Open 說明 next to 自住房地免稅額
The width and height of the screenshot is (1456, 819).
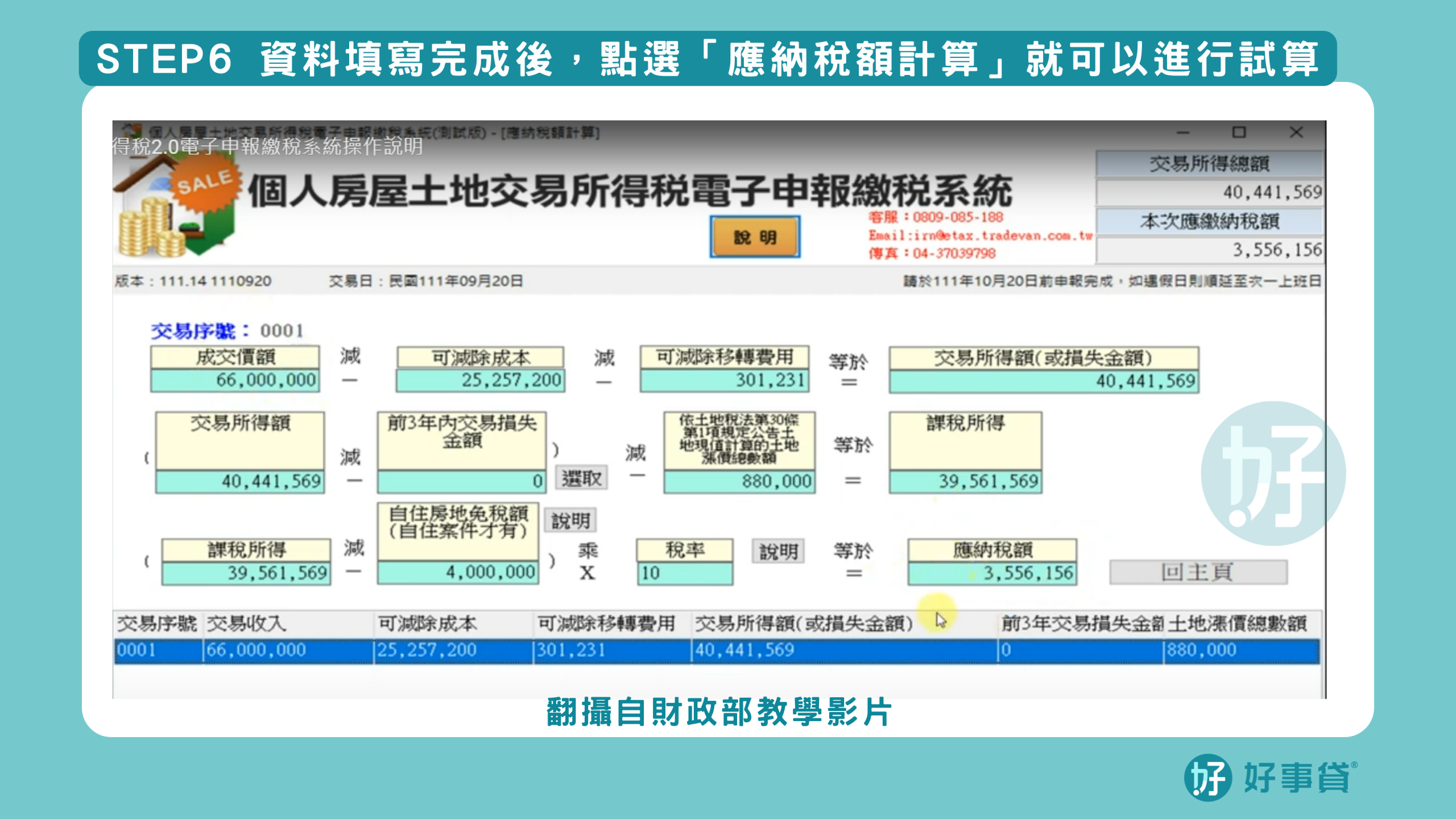coord(570,520)
